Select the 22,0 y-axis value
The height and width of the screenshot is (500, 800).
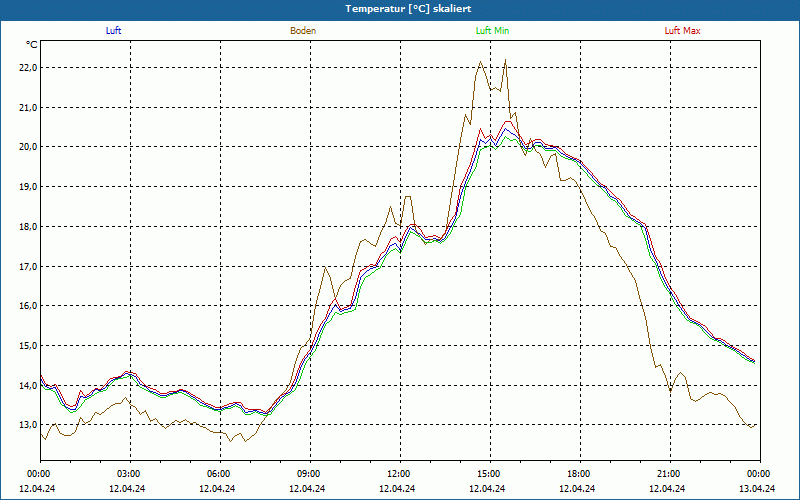[x=28, y=68]
